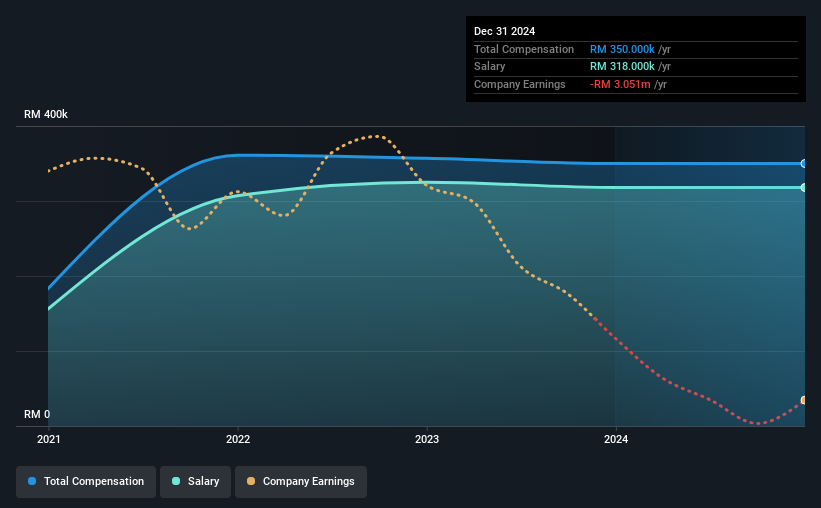Viewport: 821px width, 508px height.
Task: Click the RM 0 y-axis label
Action: pyautogui.click(x=37, y=414)
